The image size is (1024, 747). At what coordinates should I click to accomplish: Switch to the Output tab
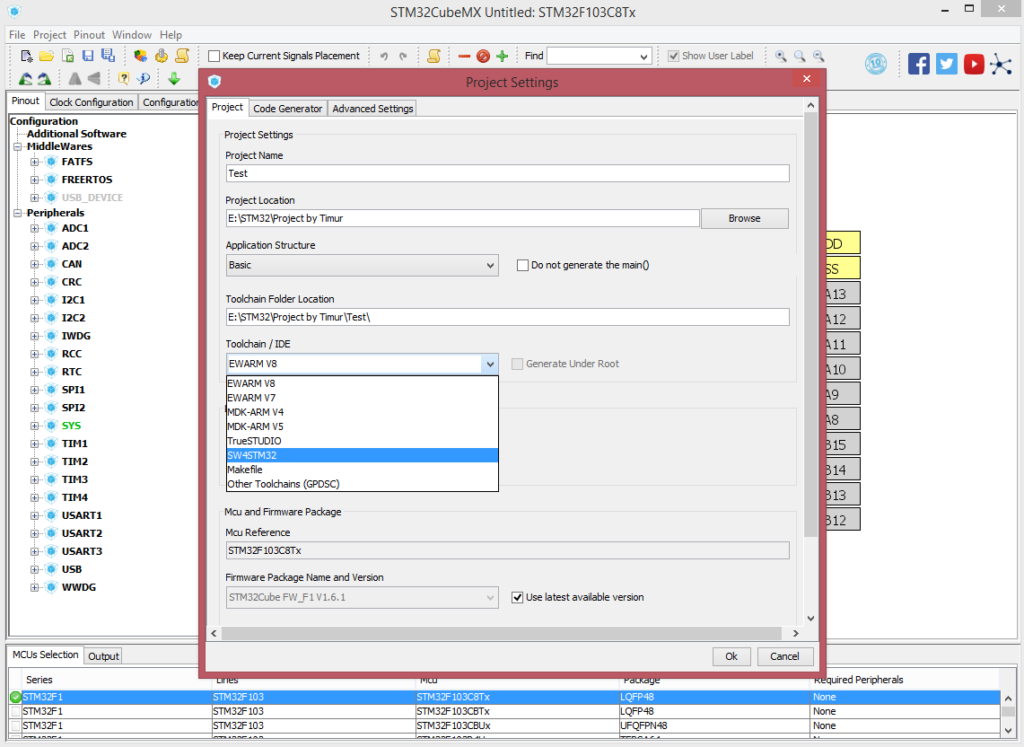pos(103,656)
